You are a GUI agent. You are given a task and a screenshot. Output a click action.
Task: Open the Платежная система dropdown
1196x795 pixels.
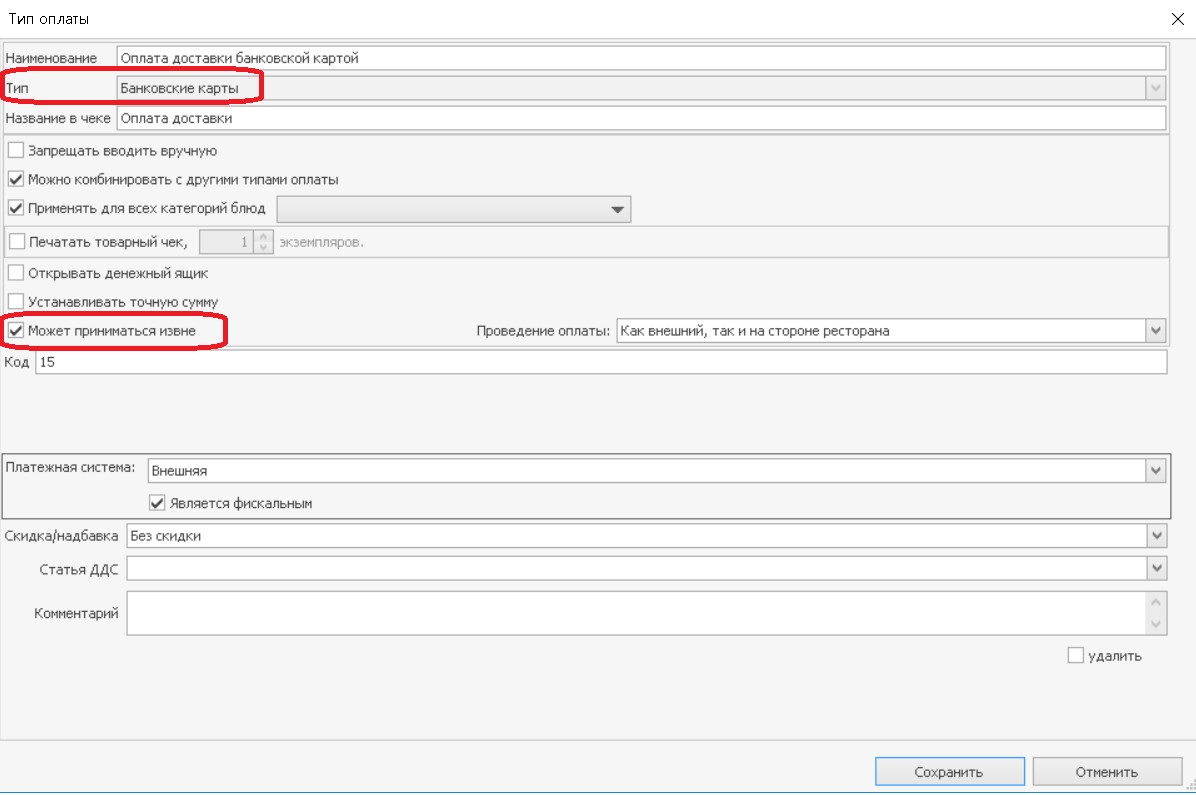[x=1156, y=470]
